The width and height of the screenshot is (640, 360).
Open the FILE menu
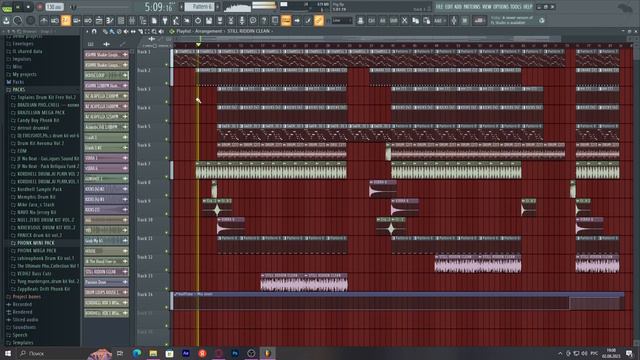tap(439, 7)
